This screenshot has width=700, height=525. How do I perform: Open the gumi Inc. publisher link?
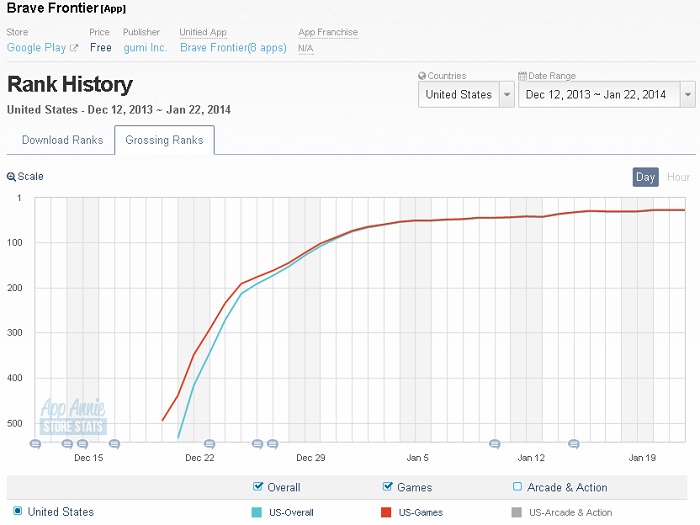[145, 48]
